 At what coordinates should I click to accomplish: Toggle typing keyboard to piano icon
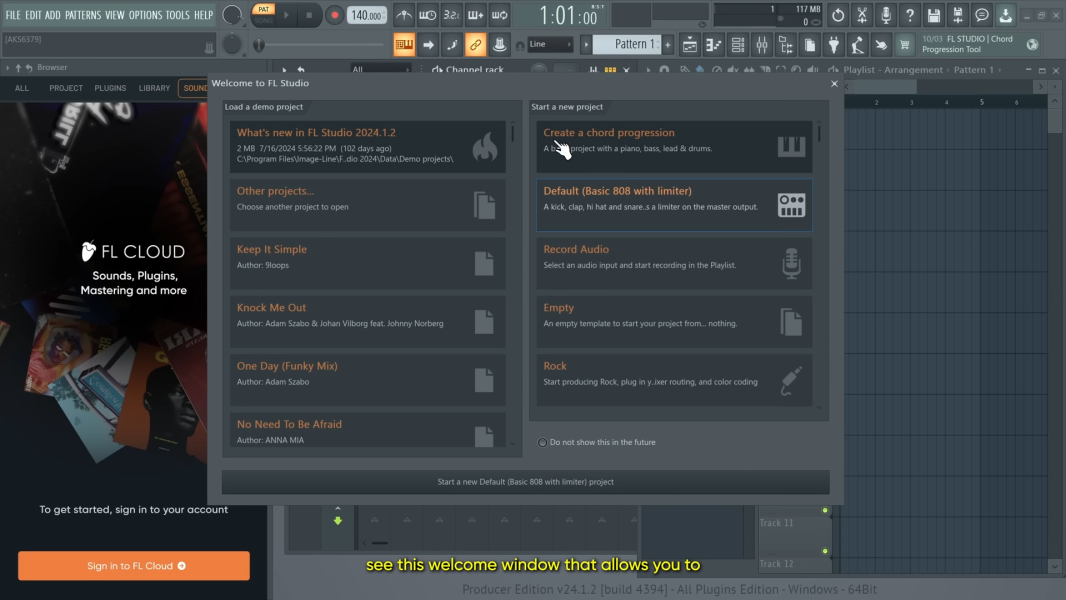point(404,45)
